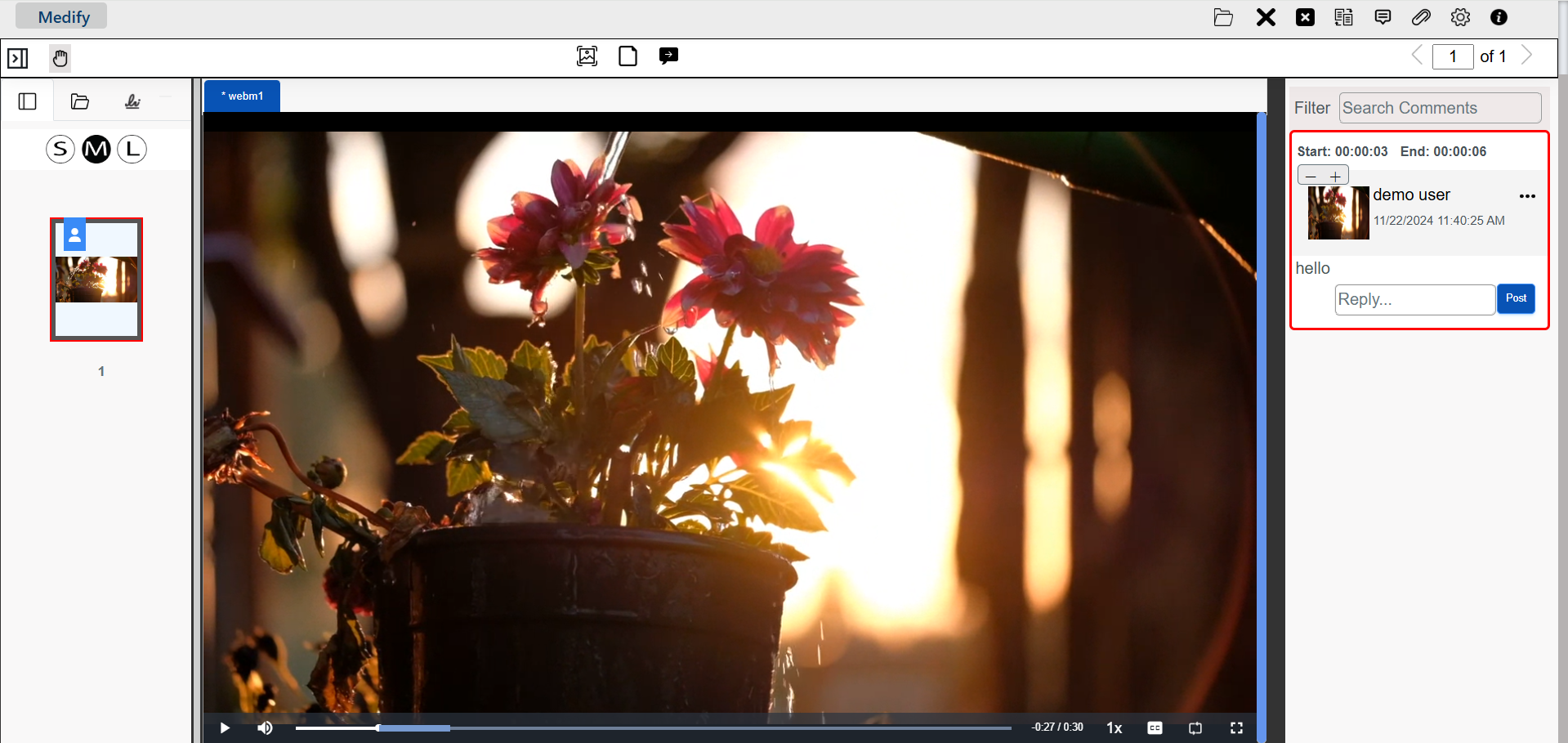Viewport: 1568px width, 743px height.
Task: Open the settings gear icon
Action: (x=1460, y=17)
